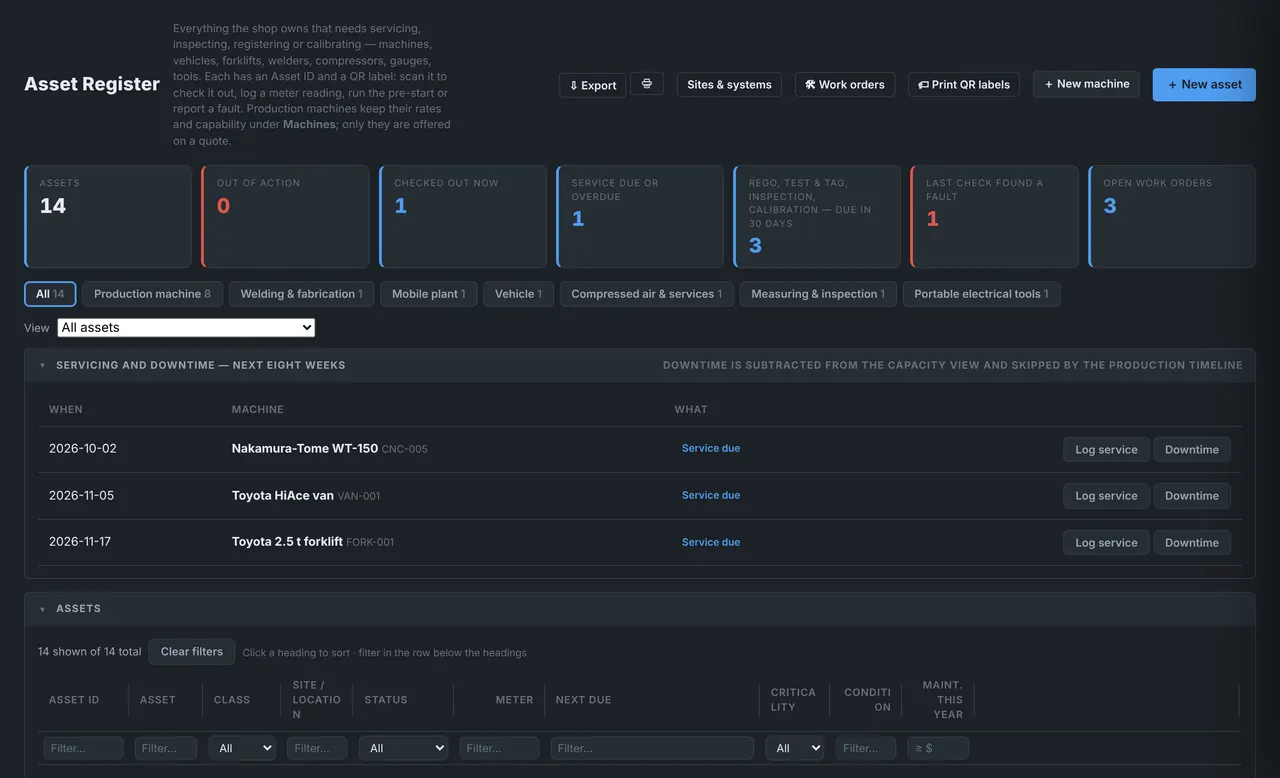Click the printer icon button
Viewport: 1280px width, 778px height.
[x=647, y=84]
